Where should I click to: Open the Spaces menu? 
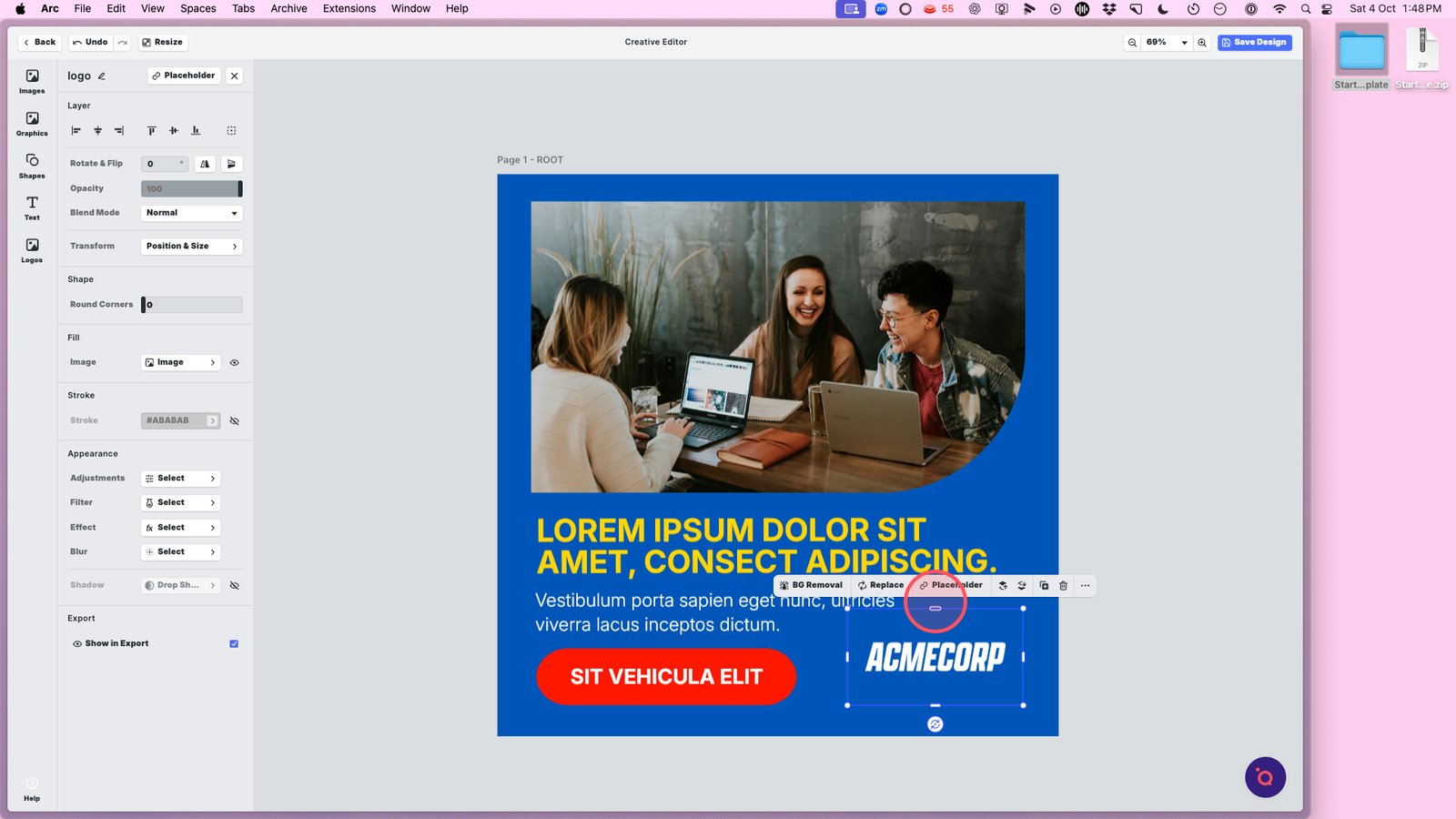(197, 8)
